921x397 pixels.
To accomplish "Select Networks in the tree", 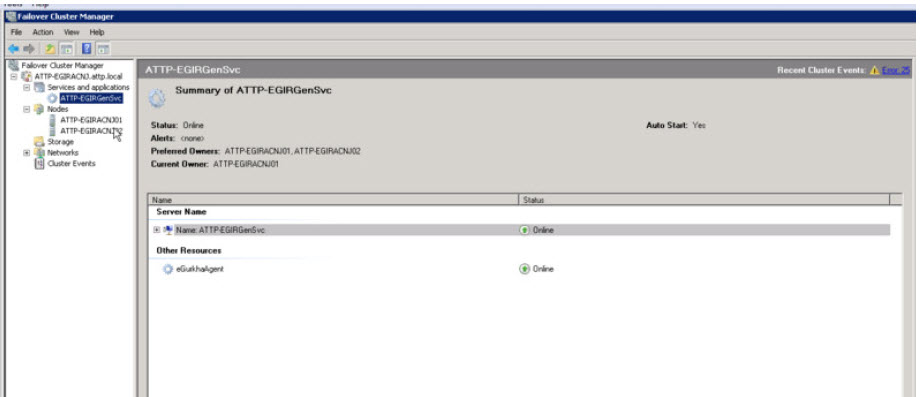I will point(62,153).
